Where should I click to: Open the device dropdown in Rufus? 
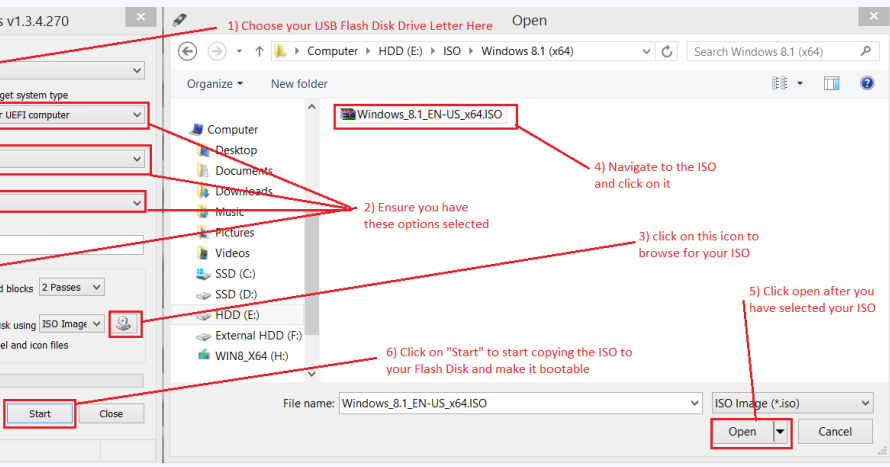tap(71, 70)
